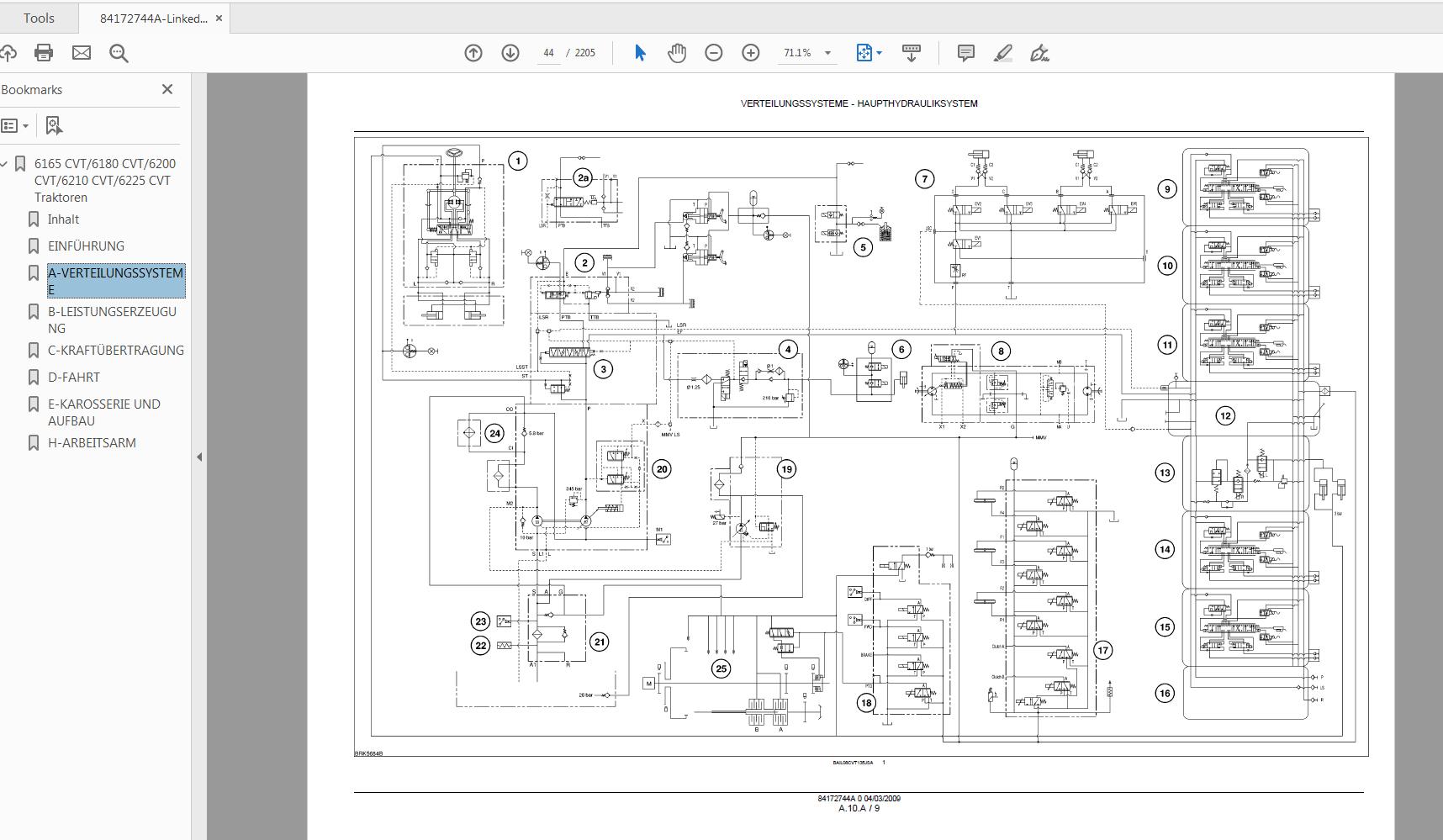Open the B-LEISTUNGSERZEUGUNG bookmark

(112, 320)
